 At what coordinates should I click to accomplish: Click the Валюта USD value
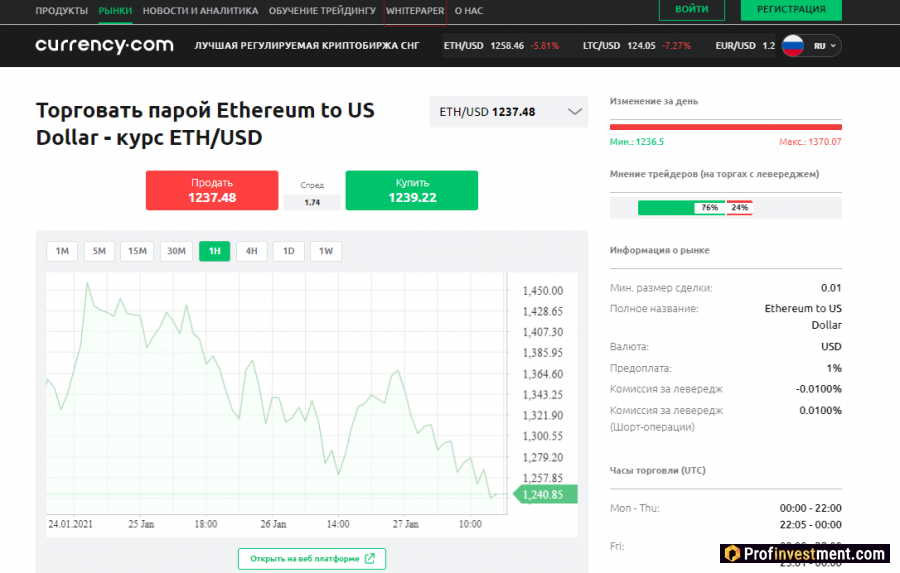point(831,346)
